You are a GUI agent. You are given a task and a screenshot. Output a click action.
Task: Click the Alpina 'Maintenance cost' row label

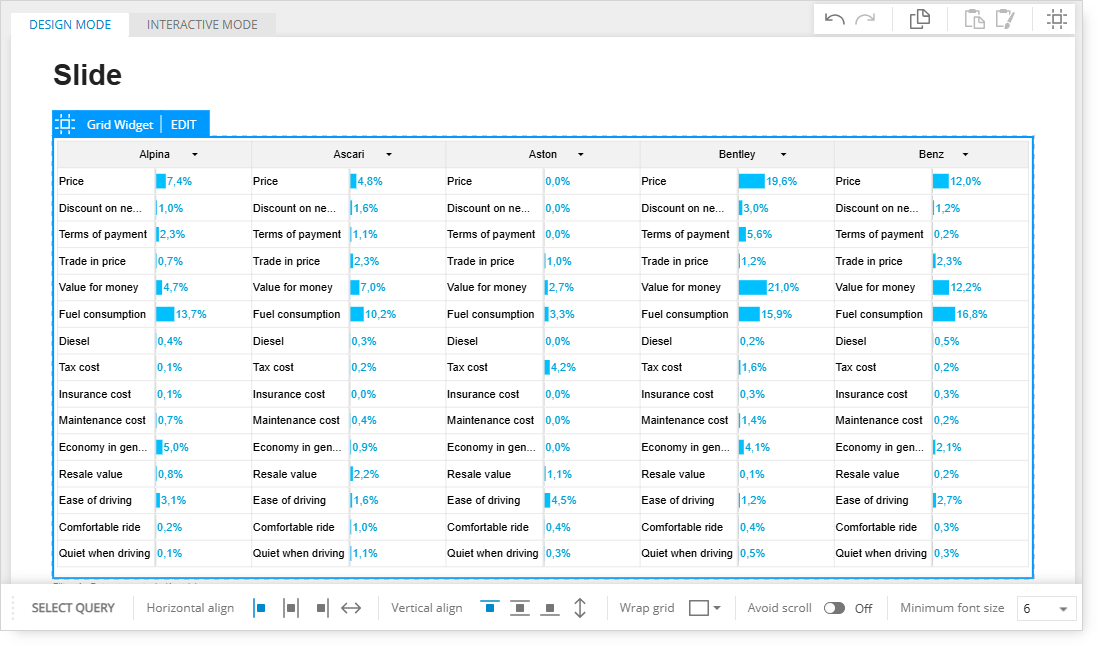[x=102, y=421]
